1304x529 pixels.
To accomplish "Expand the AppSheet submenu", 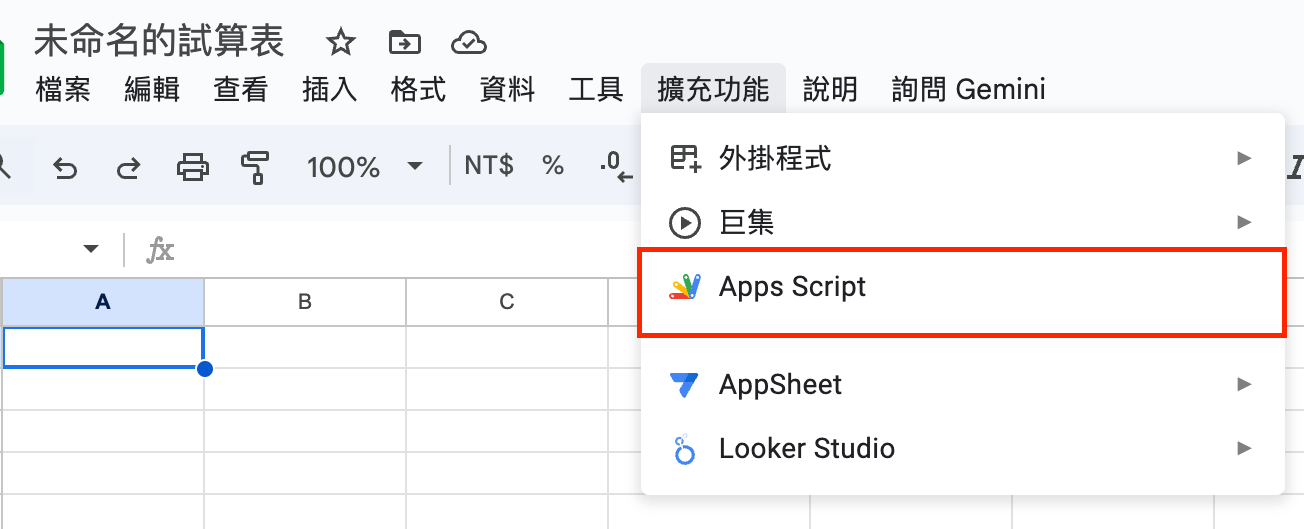I will pos(962,384).
